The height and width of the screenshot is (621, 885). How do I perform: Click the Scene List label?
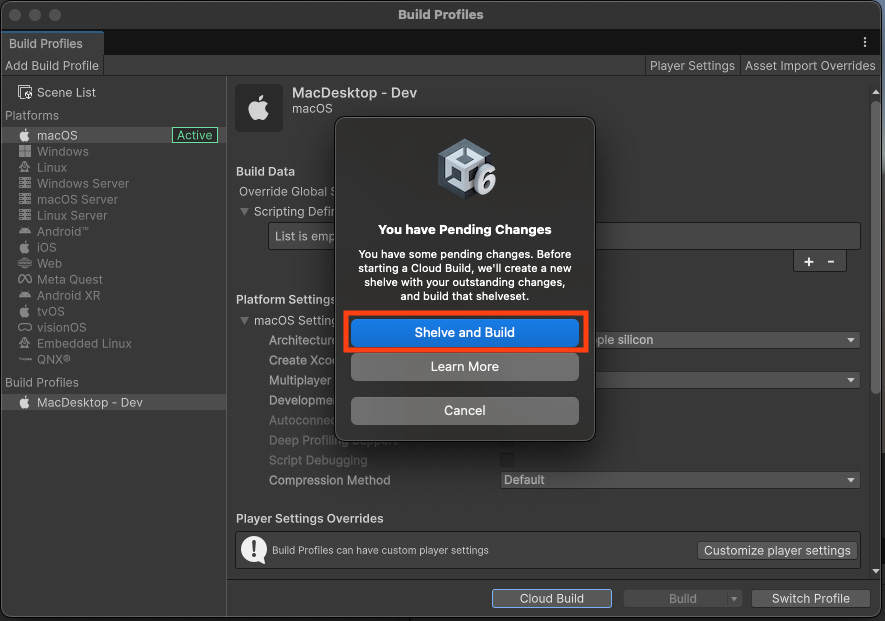(66, 93)
